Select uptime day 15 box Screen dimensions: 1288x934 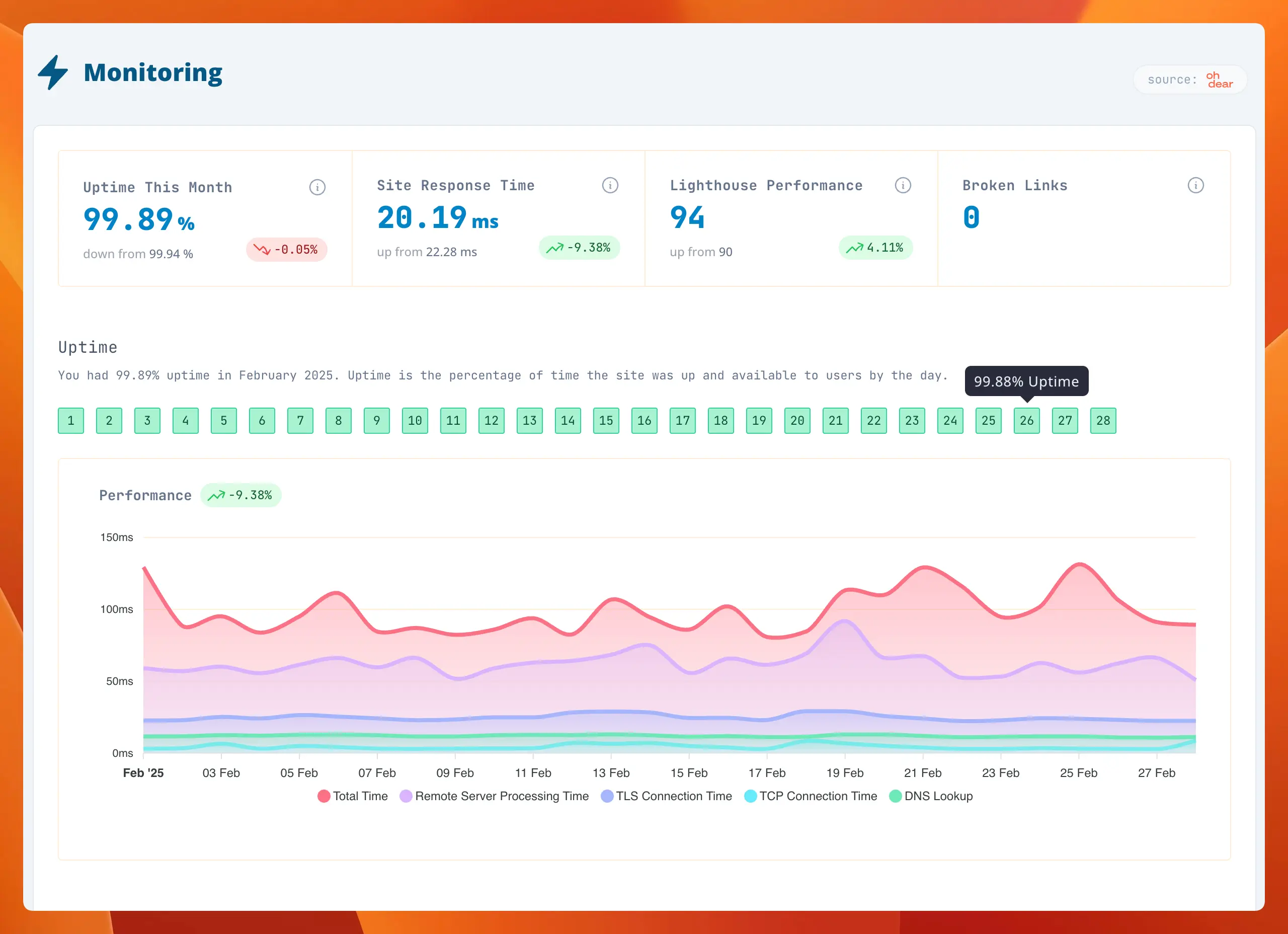click(606, 420)
